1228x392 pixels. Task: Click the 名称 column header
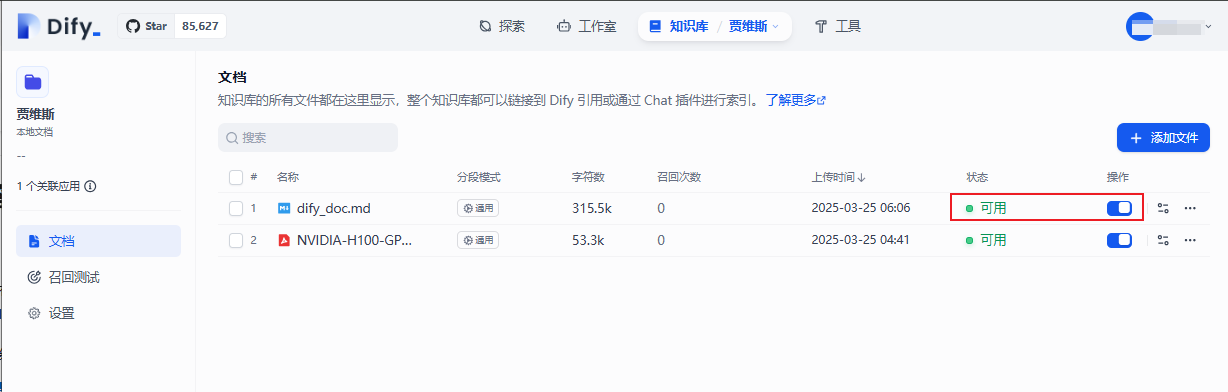[288, 177]
